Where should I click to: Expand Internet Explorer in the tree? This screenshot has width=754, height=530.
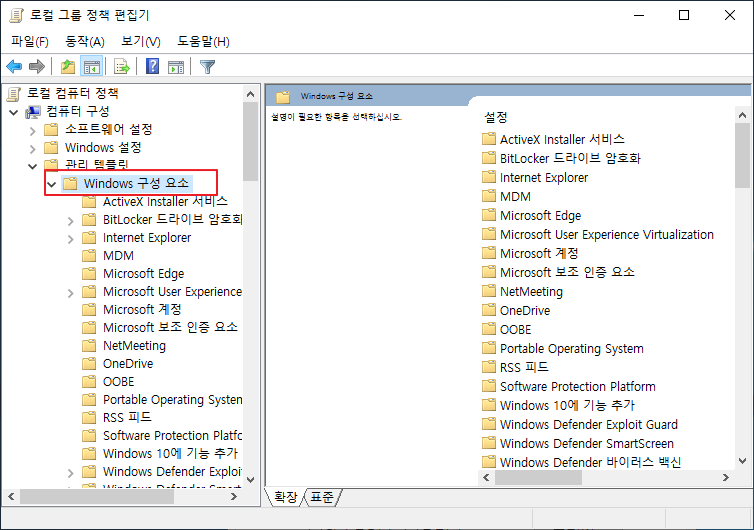point(71,239)
